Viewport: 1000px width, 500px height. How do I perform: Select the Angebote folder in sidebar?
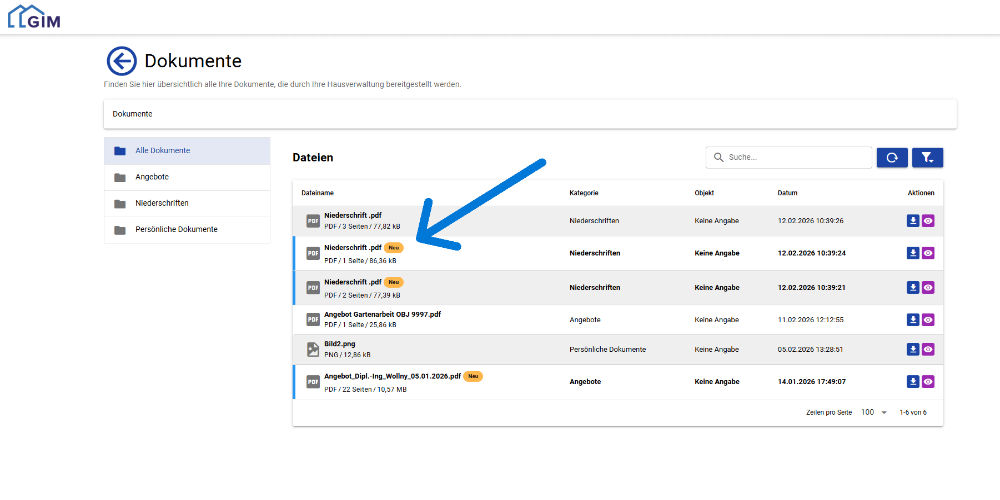[152, 177]
